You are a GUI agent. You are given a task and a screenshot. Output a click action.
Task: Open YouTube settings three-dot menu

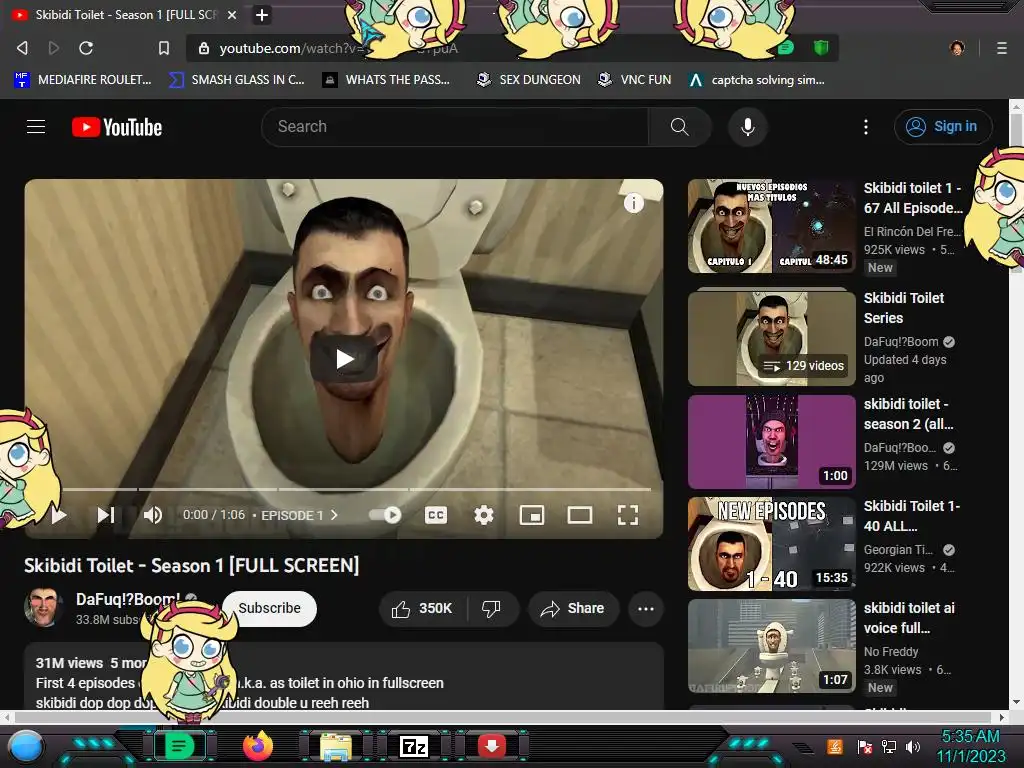866,127
